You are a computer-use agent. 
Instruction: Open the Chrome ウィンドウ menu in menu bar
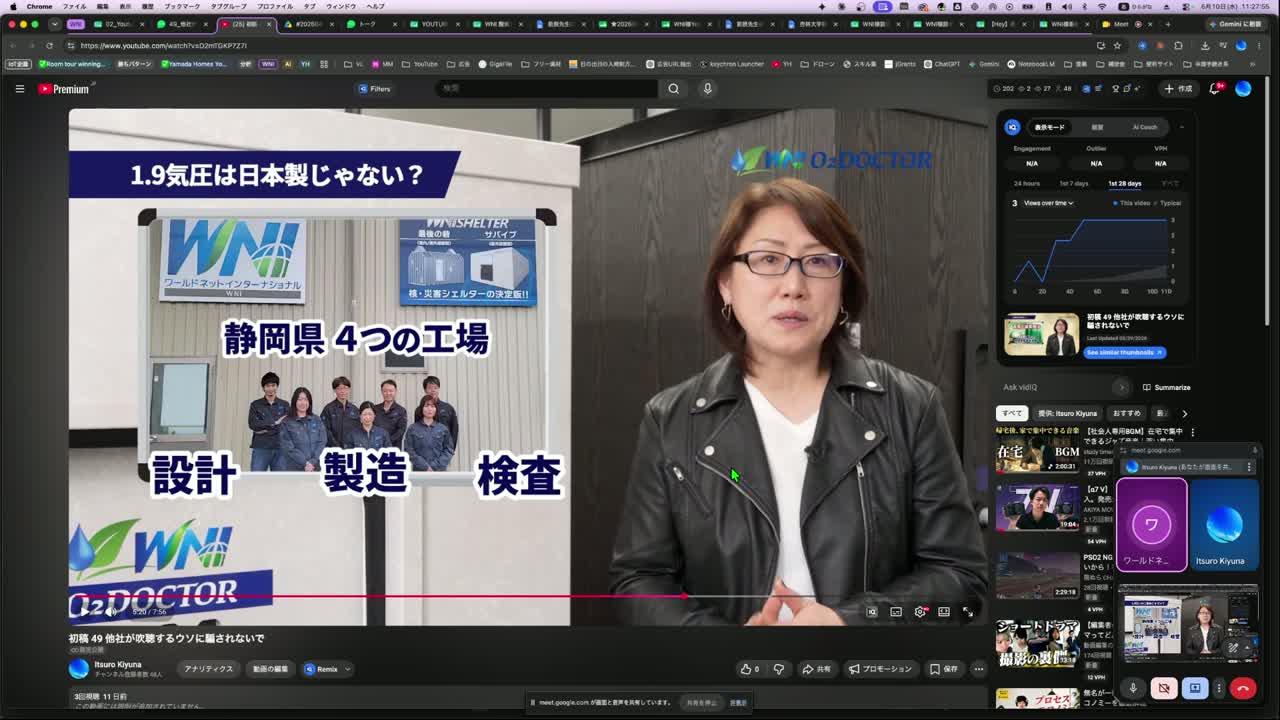click(x=340, y=6)
